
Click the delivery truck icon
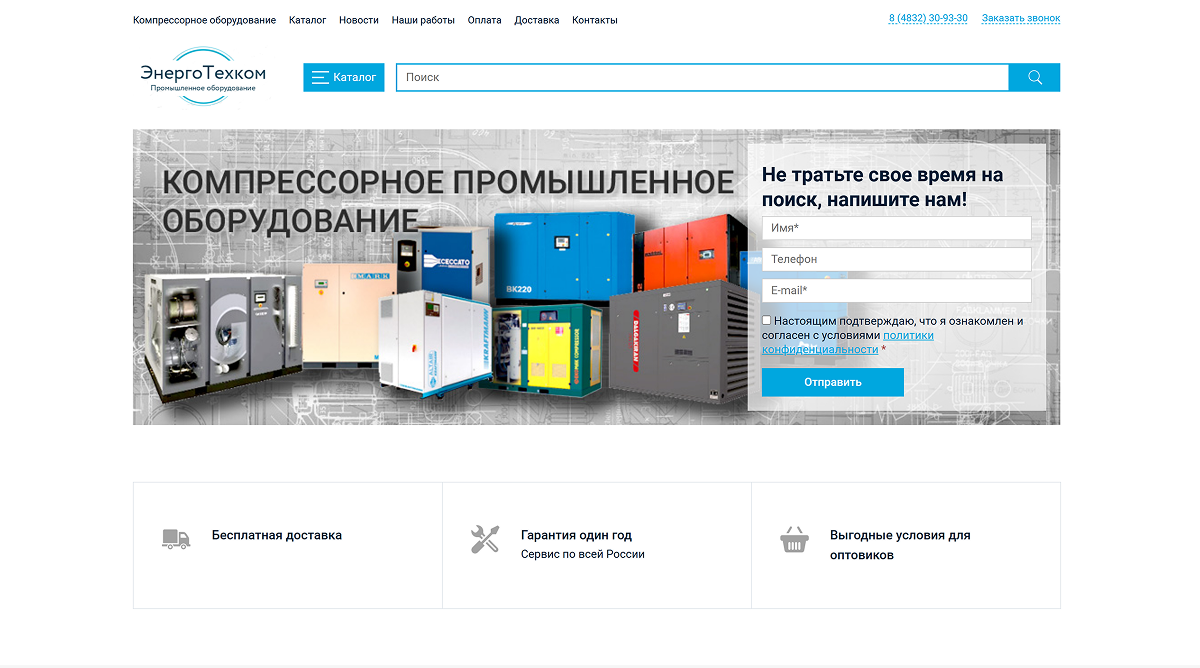tap(176, 539)
